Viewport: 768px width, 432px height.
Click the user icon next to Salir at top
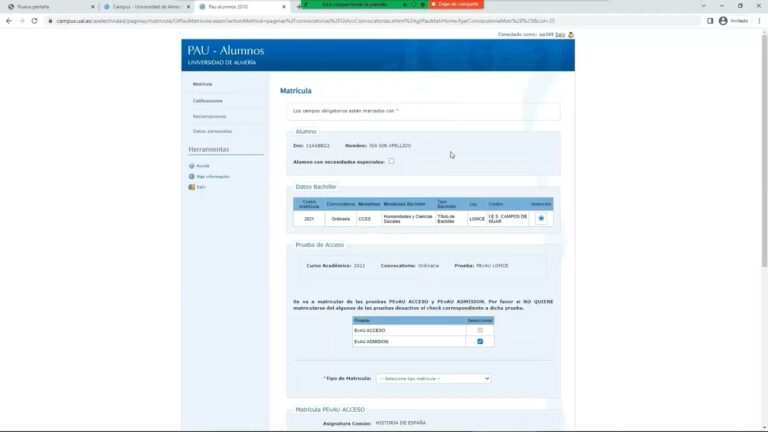571,35
